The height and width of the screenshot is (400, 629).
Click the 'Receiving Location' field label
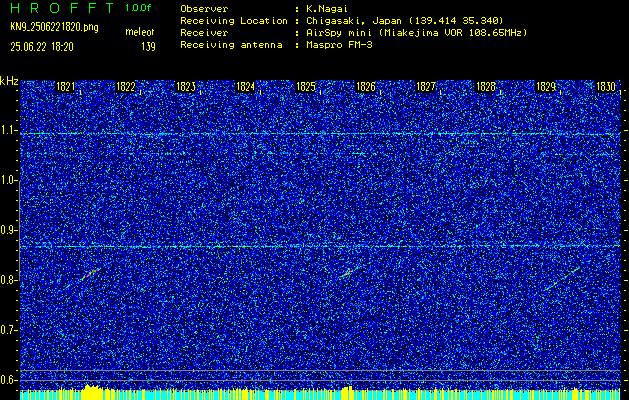[x=234, y=21]
